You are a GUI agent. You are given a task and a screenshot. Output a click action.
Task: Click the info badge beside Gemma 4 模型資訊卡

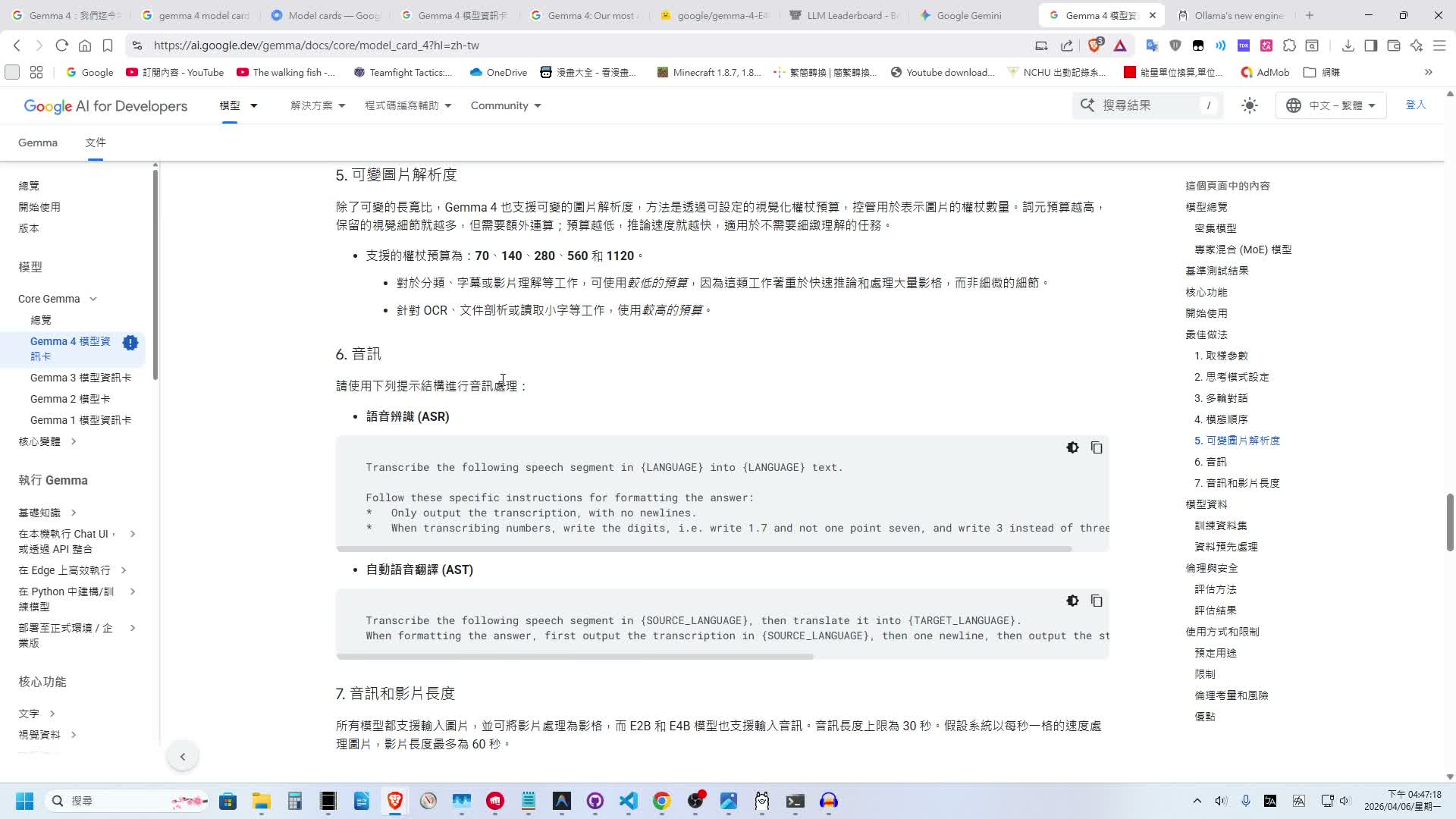click(x=130, y=343)
